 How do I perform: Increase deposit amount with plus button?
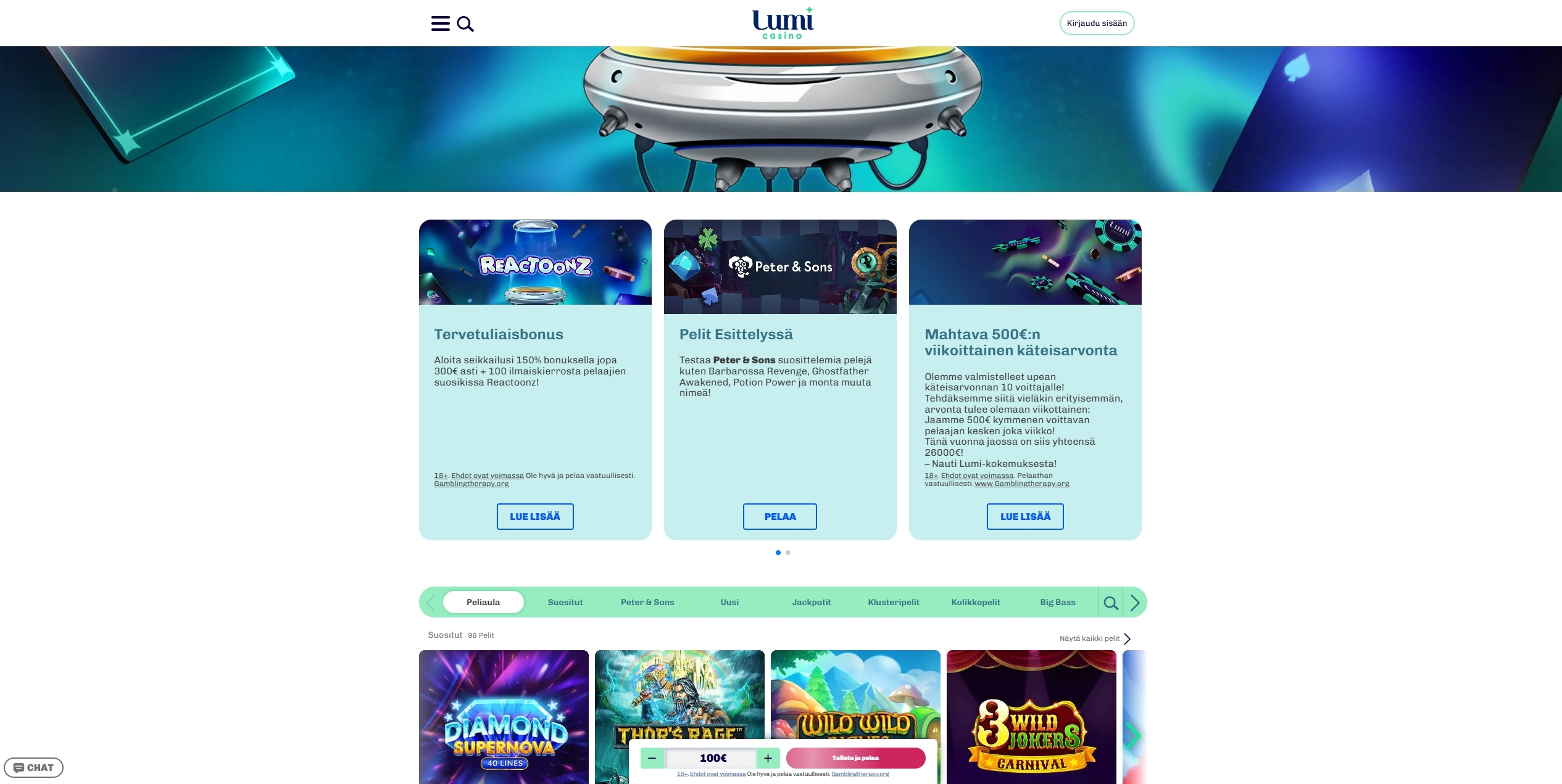(x=768, y=758)
